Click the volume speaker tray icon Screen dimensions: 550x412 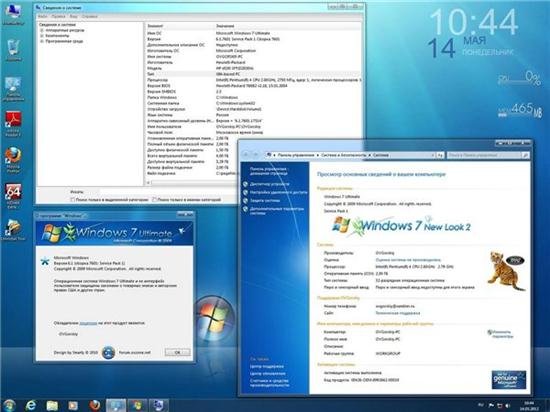point(508,405)
